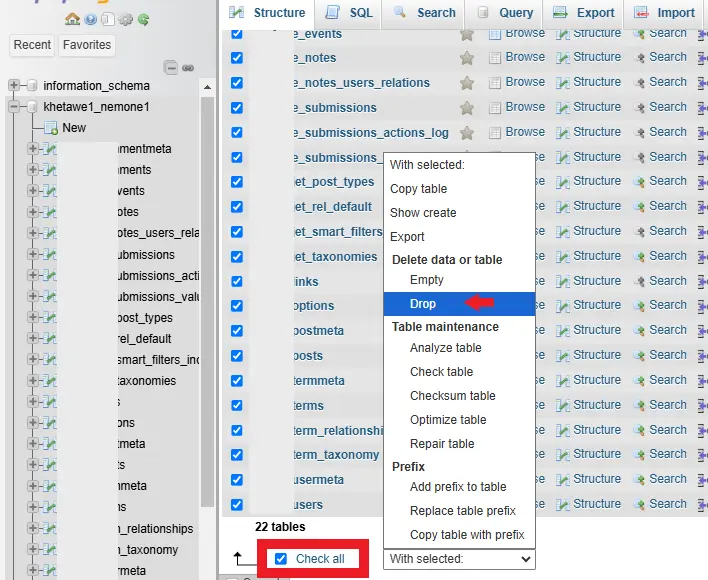
Task: Click the up arrow beside Check all
Action: 238,558
